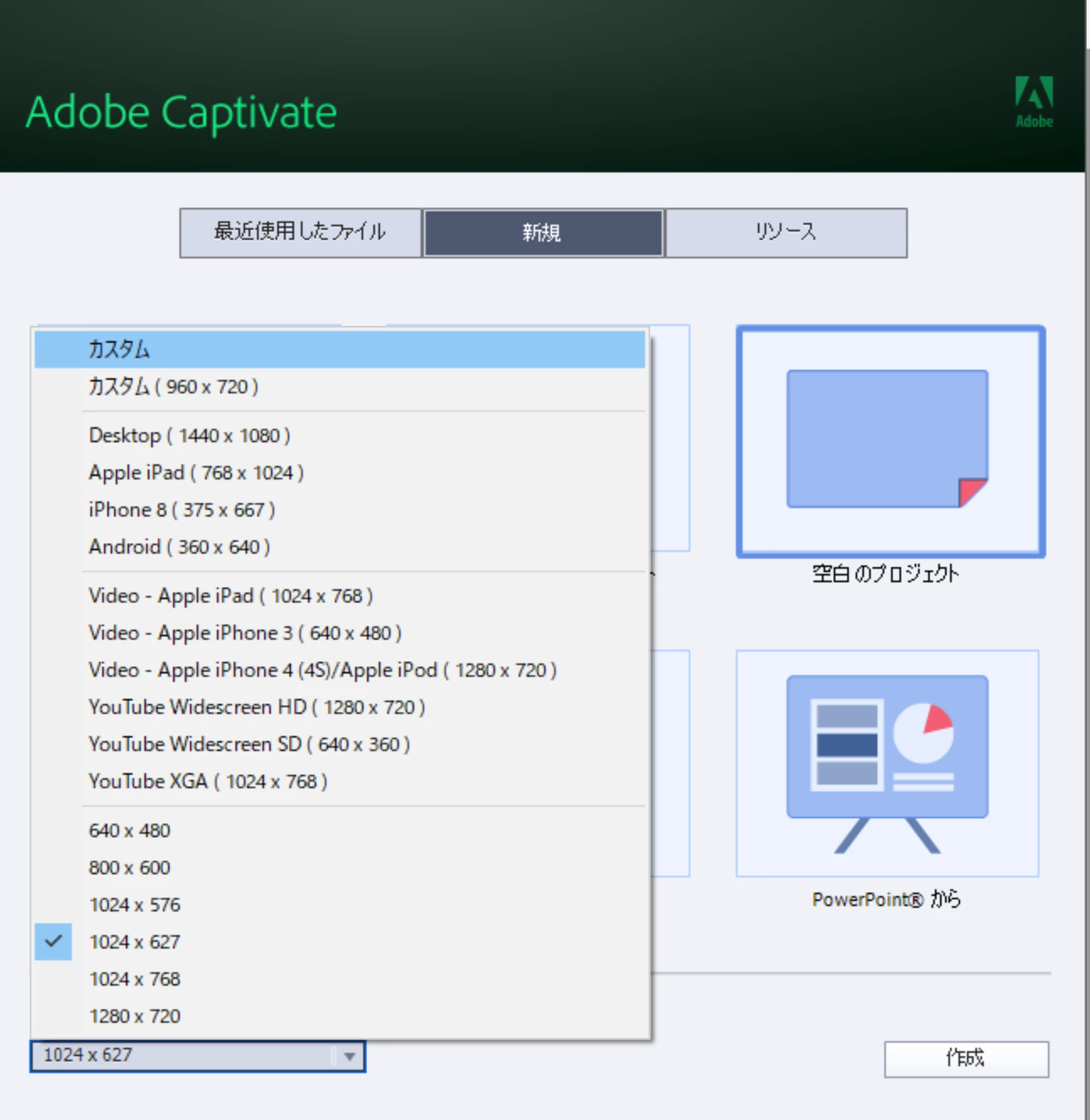Select the 800 x 600 size
Image resolution: width=1090 pixels, height=1120 pixels.
click(x=340, y=868)
